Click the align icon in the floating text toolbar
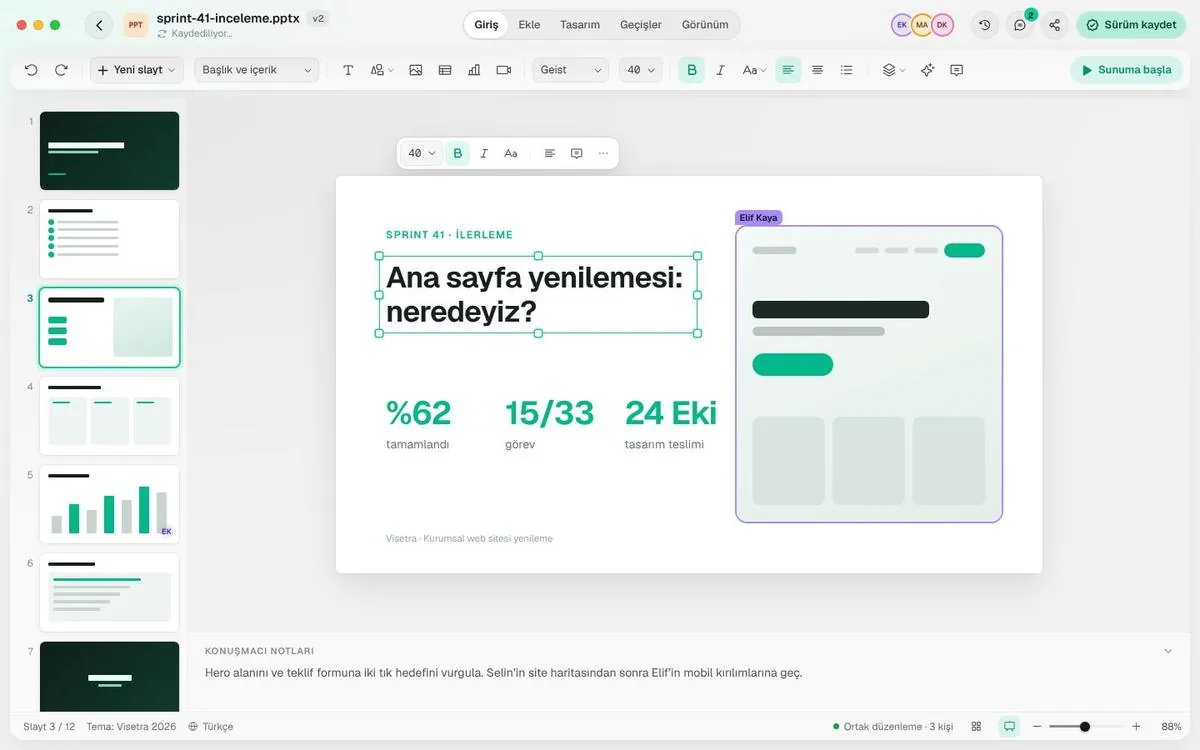Image resolution: width=1200 pixels, height=750 pixels. click(549, 153)
